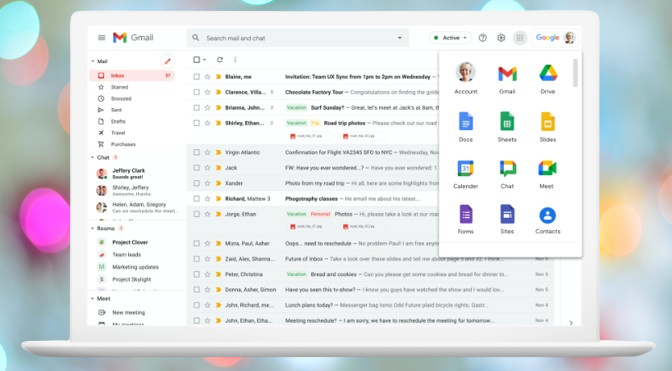672x371 pixels.
Task: Open Calendar in the apps panel
Action: [x=466, y=174]
